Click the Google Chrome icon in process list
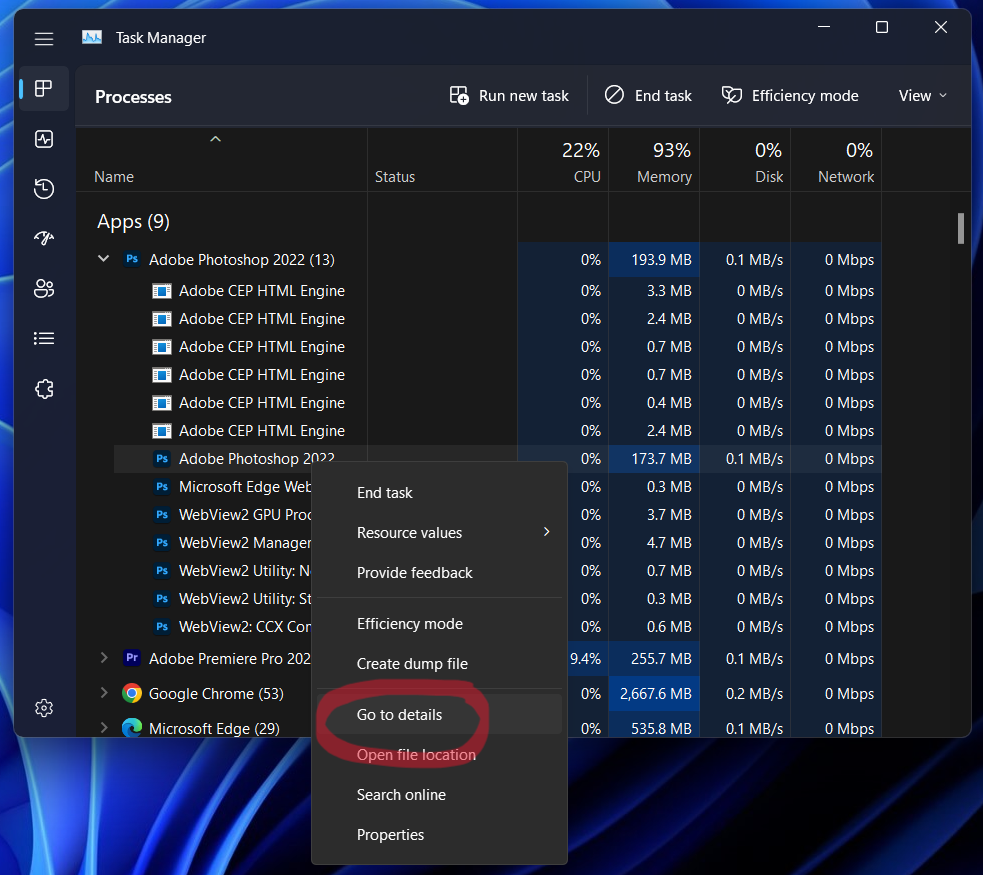Image resolution: width=983 pixels, height=875 pixels. [132, 693]
